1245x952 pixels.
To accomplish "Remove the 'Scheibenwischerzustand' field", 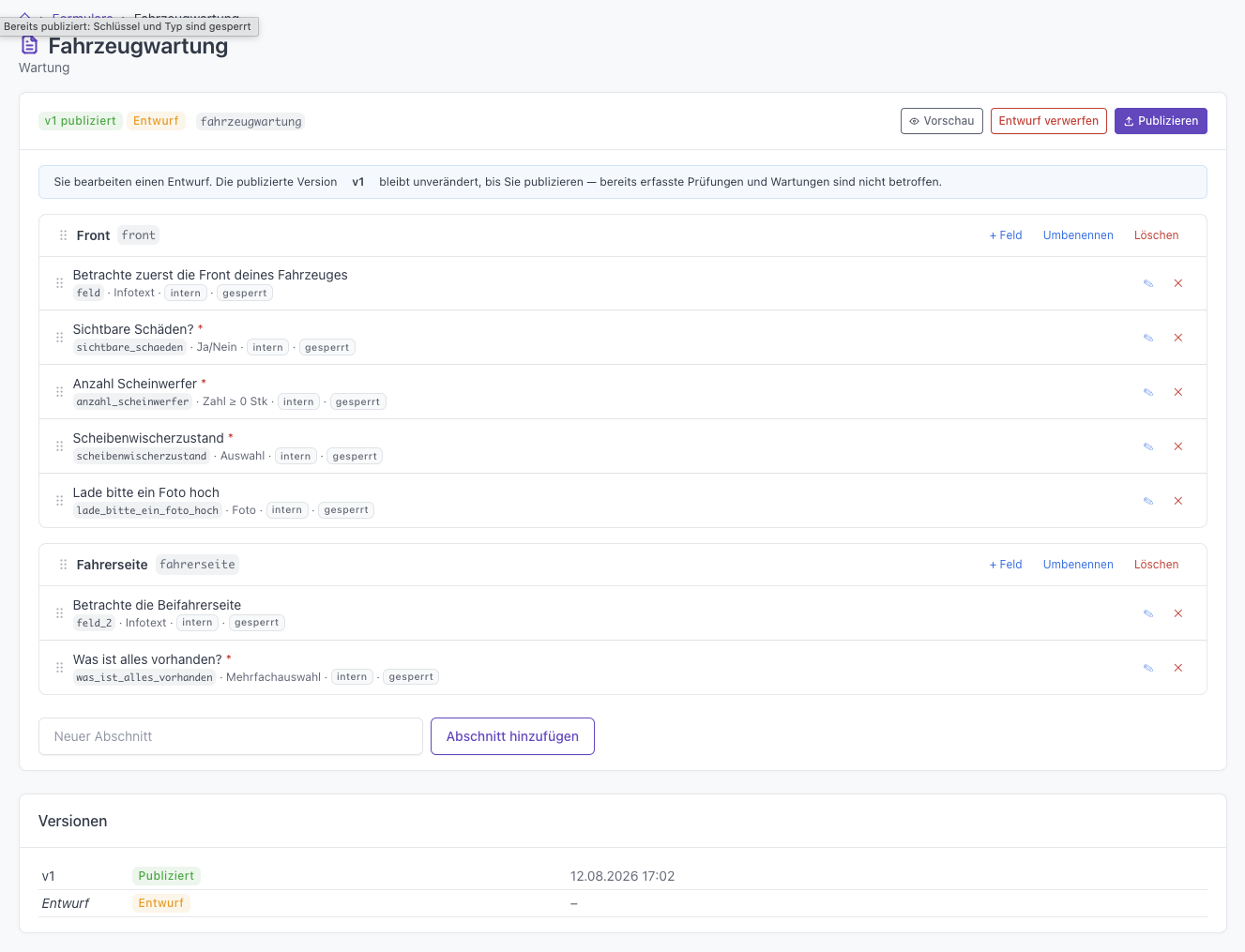I will click(x=1178, y=446).
